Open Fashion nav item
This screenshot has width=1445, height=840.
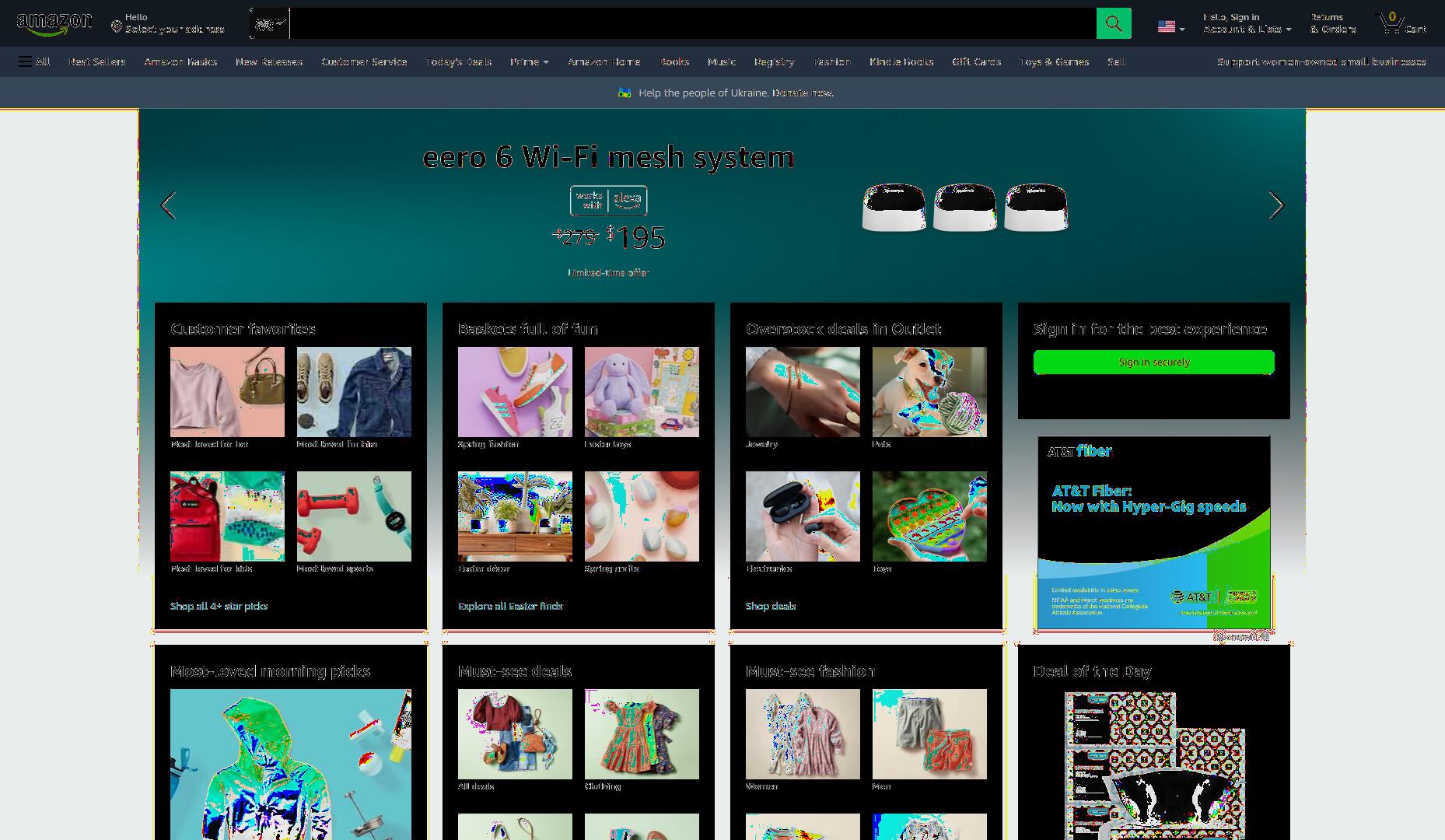pos(832,61)
